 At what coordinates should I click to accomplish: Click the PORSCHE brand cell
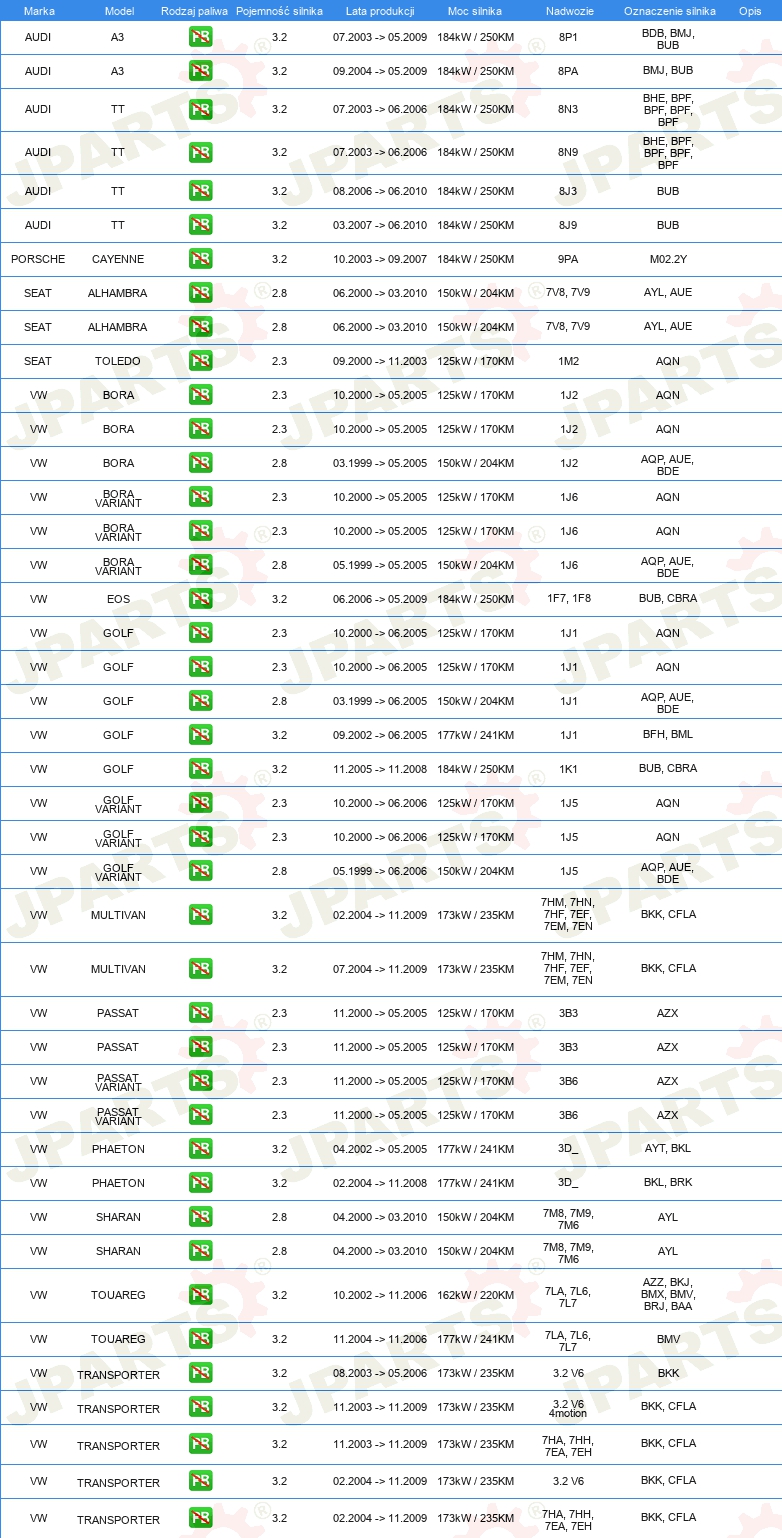38,259
